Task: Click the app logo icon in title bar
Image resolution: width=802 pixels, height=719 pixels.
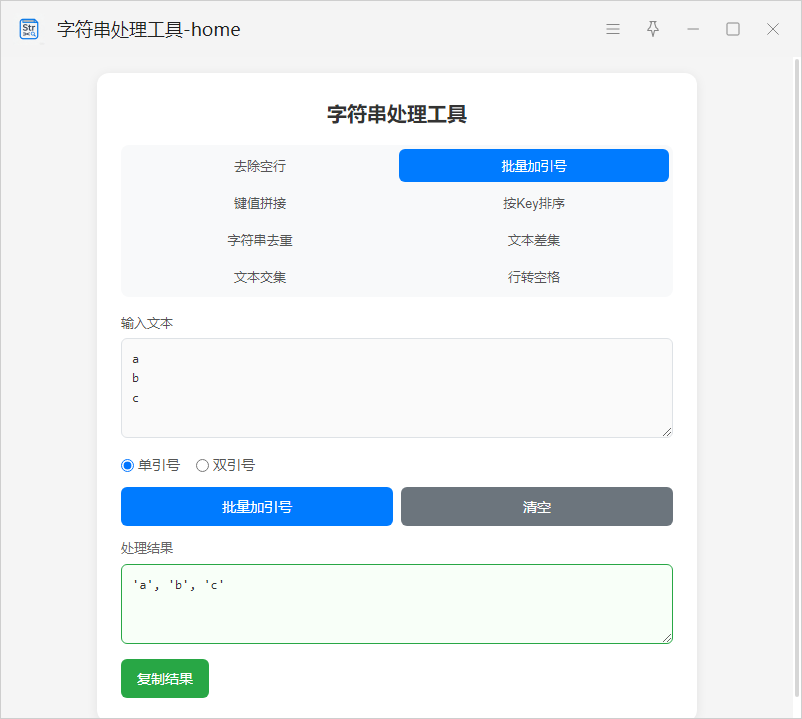Action: [x=29, y=29]
